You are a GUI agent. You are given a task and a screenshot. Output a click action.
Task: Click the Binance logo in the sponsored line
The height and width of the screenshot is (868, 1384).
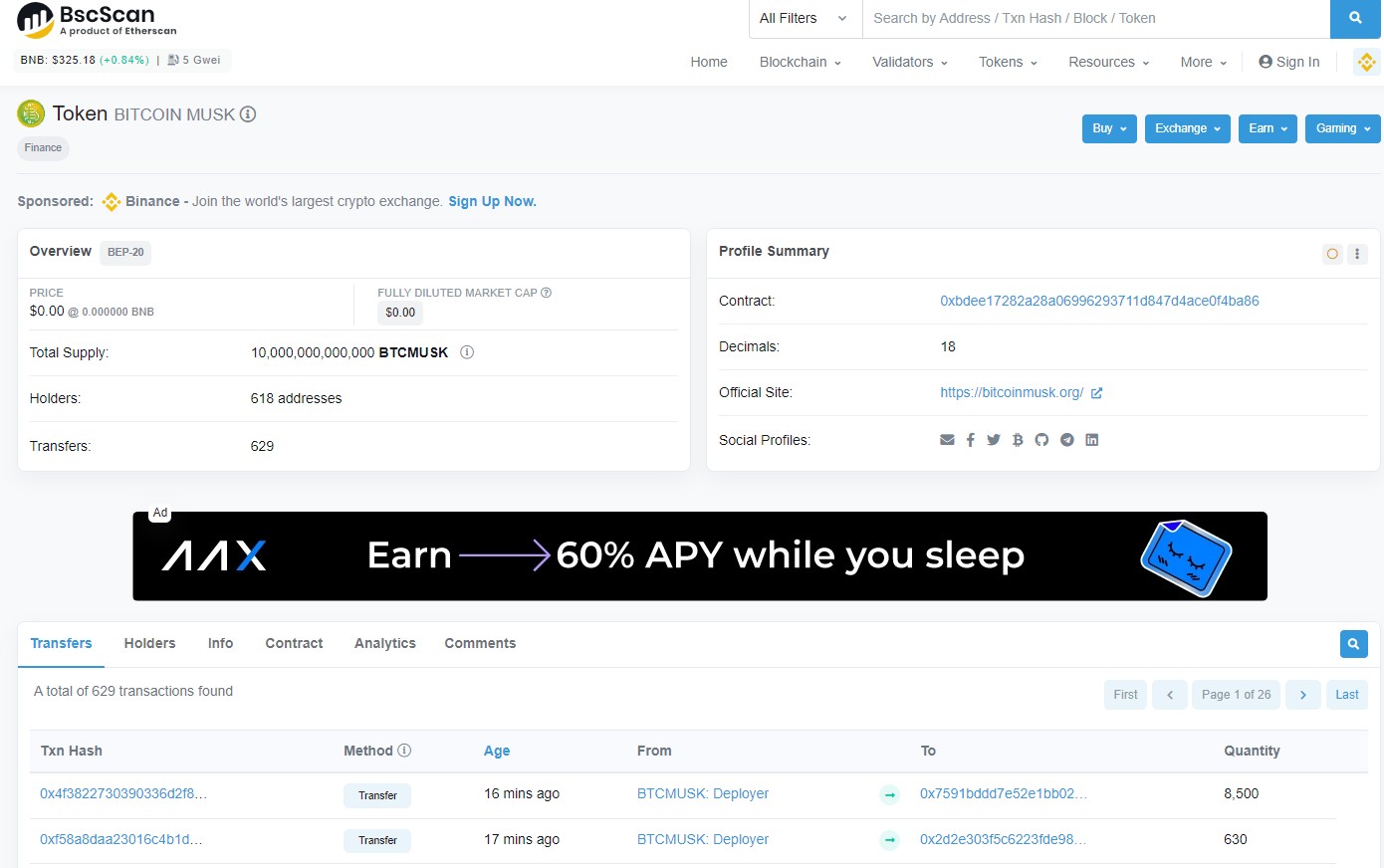(112, 202)
